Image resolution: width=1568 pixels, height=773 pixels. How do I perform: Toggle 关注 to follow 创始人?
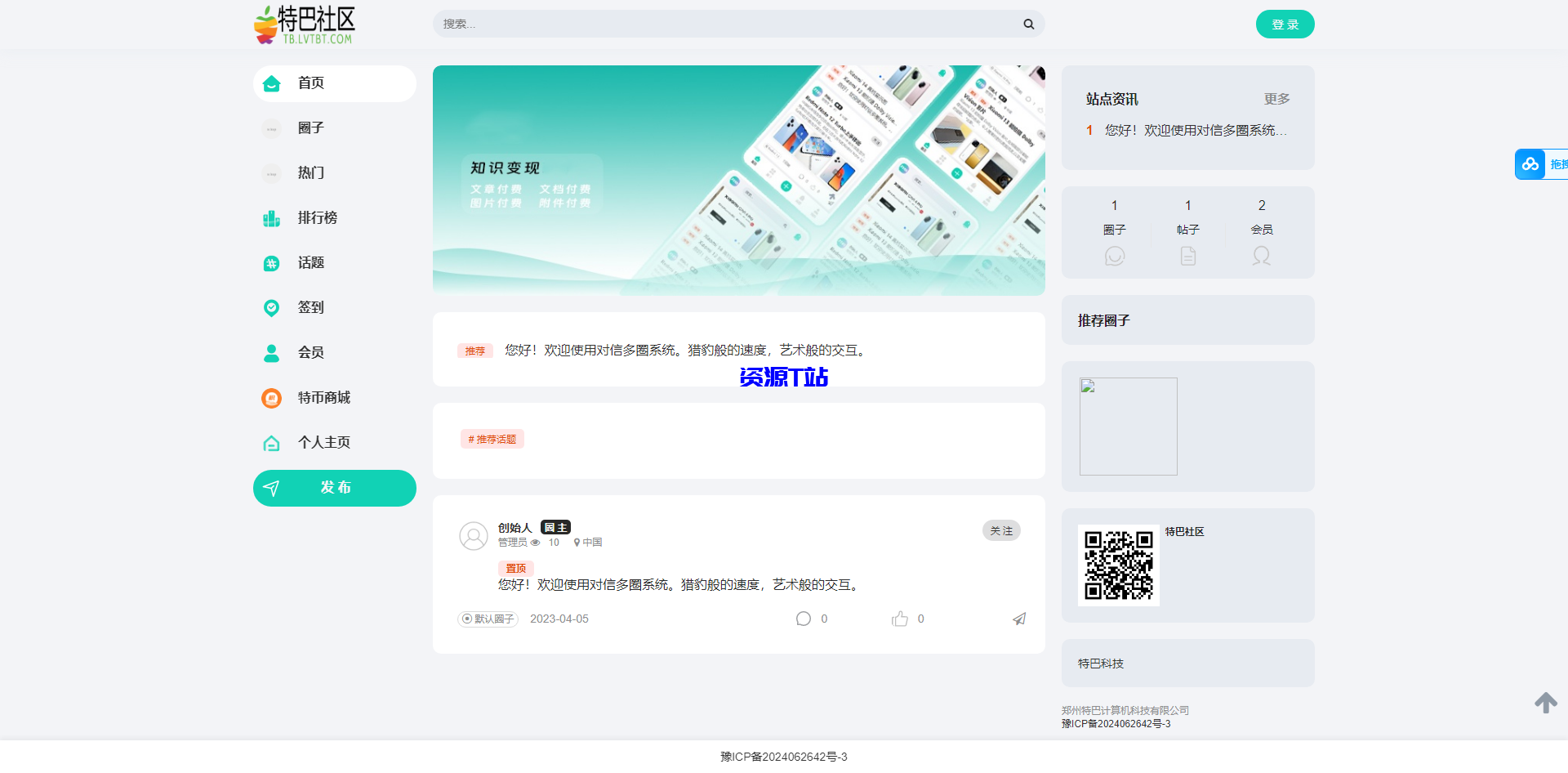pos(1001,530)
